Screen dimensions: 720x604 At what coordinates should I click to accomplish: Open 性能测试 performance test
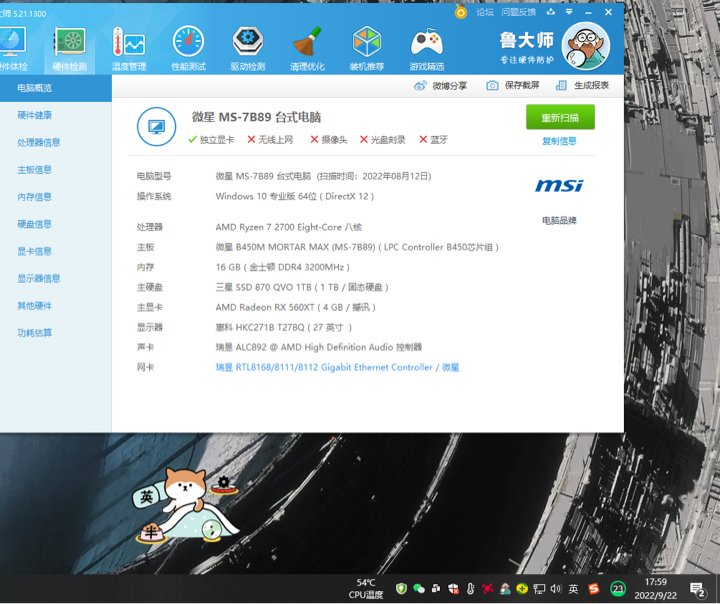pos(188,49)
